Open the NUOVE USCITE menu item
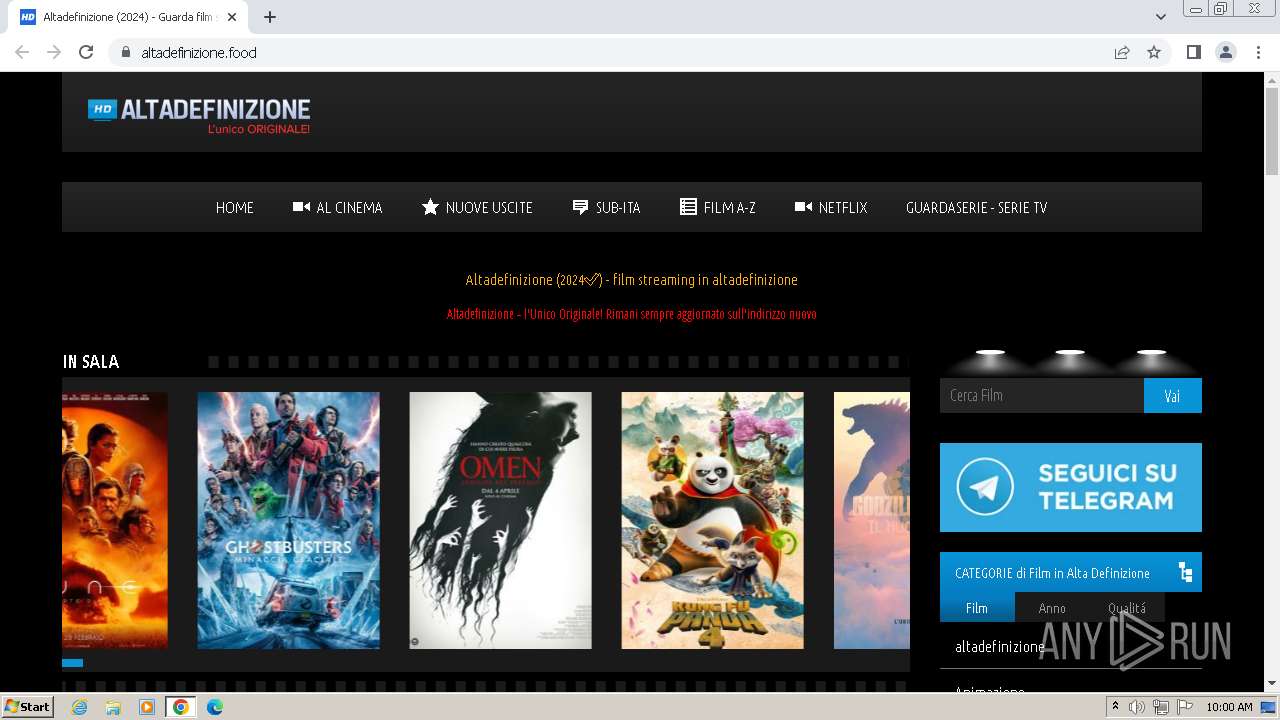 point(477,208)
